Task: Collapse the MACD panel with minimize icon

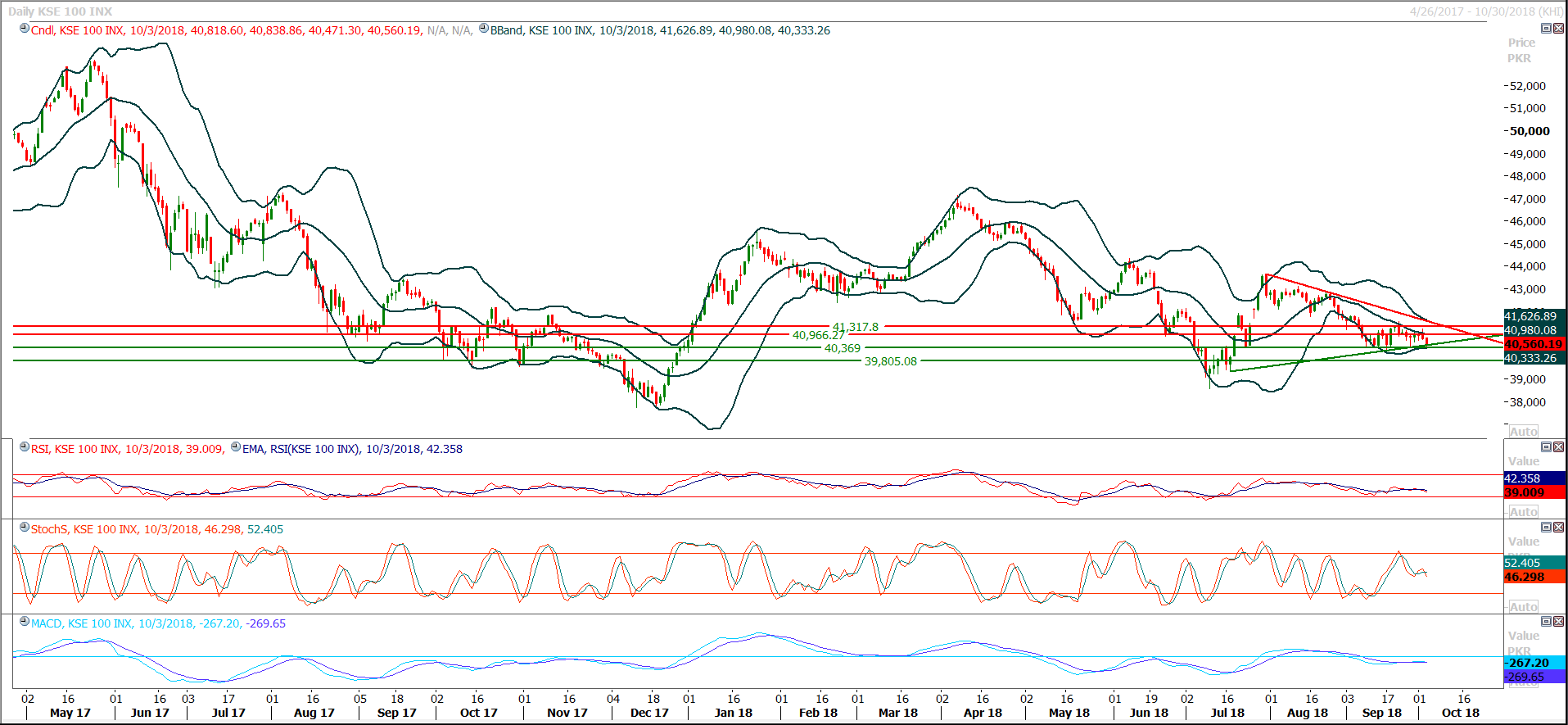Action: pyautogui.click(x=1546, y=622)
